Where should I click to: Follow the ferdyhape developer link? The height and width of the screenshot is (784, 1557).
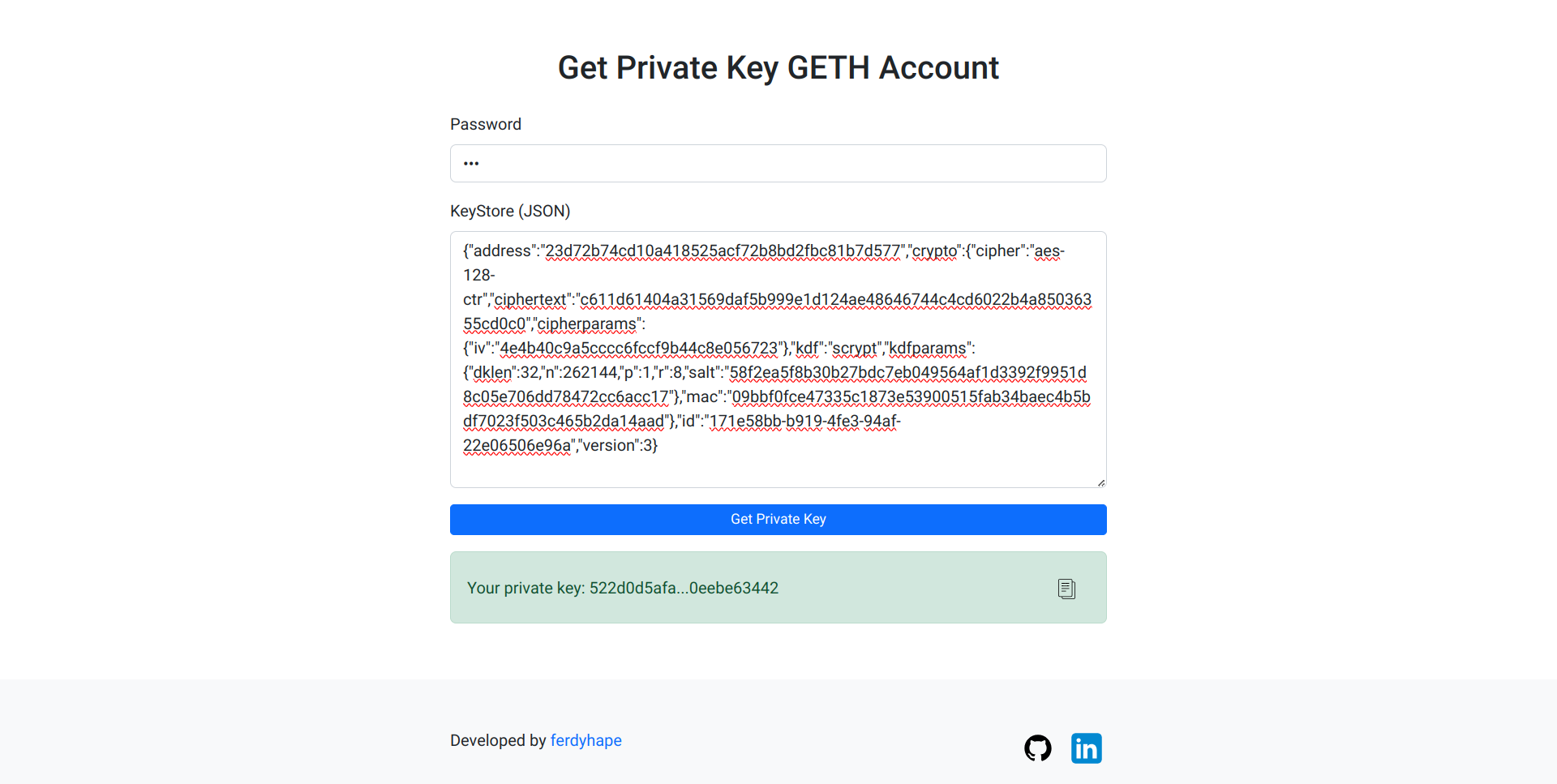coord(585,740)
